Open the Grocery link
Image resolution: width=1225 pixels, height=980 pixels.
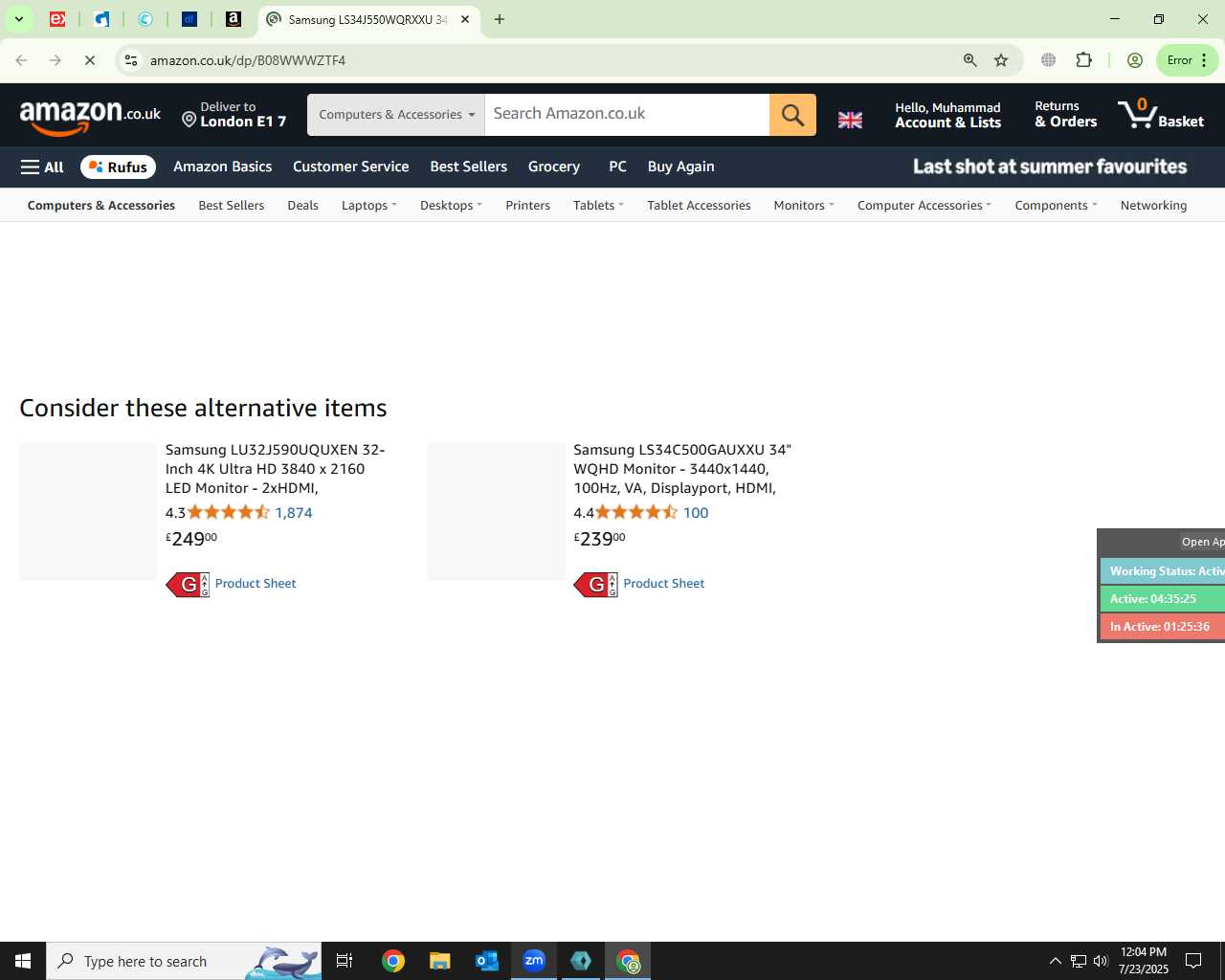pos(553,167)
